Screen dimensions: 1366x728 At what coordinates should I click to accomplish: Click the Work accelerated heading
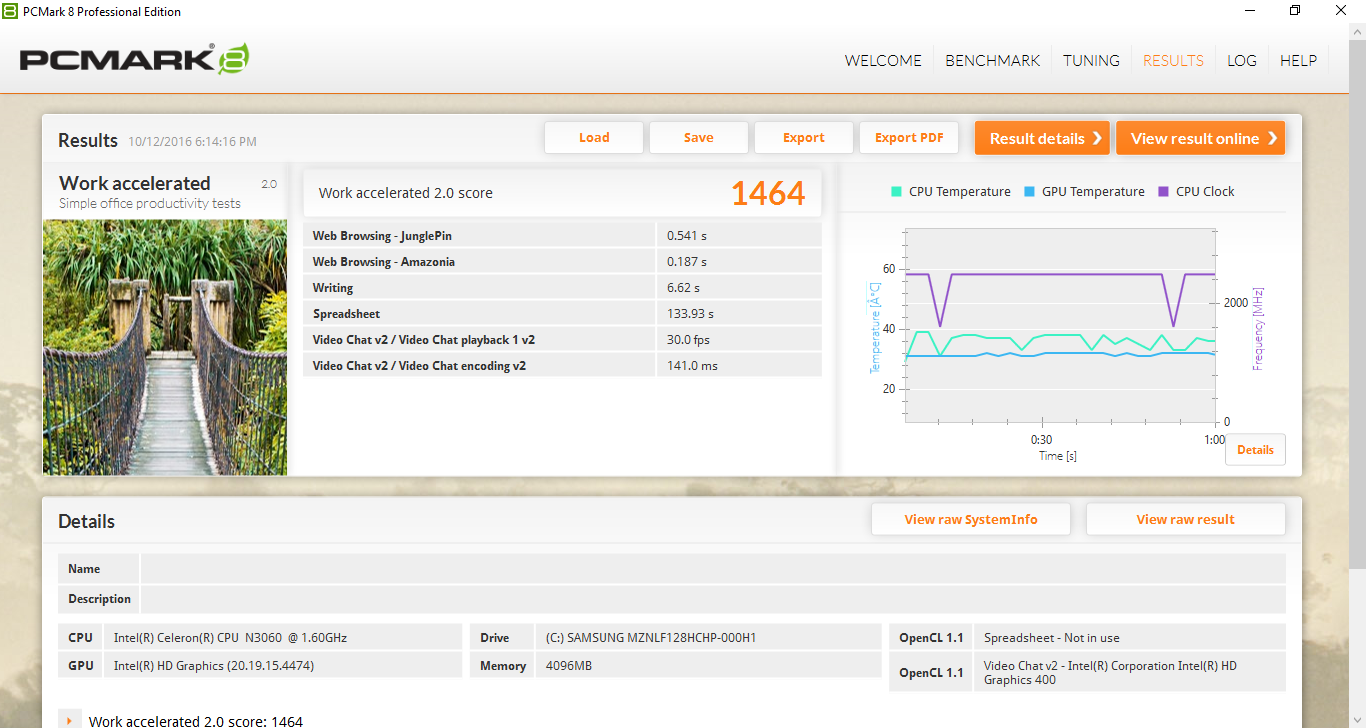click(134, 183)
